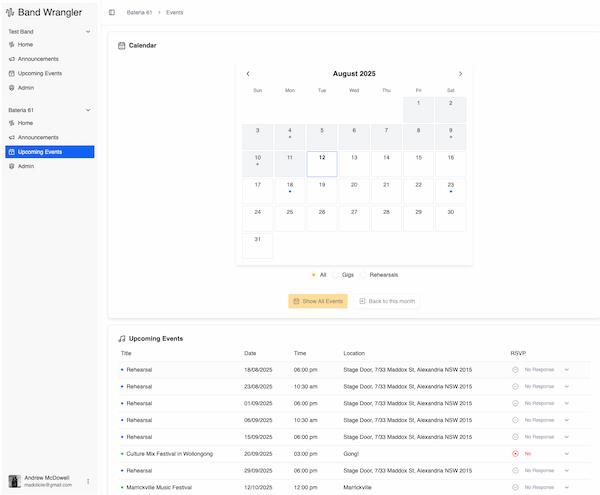Toggle the sidebar panel icon
Image resolution: width=600 pixels, height=495 pixels.
pos(112,12)
